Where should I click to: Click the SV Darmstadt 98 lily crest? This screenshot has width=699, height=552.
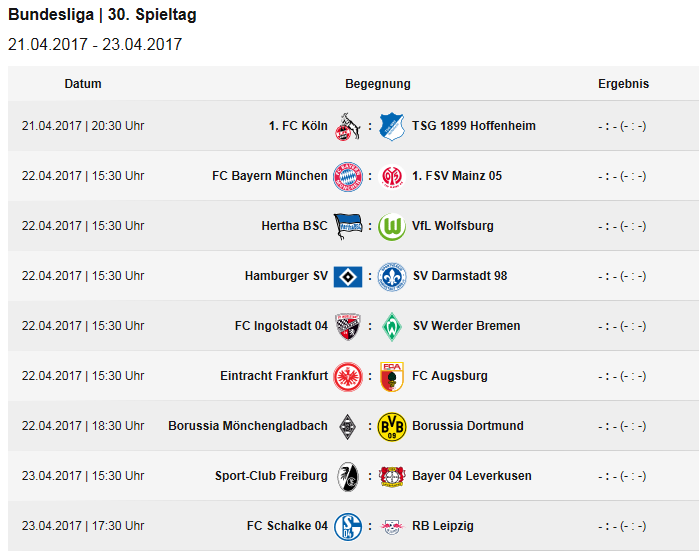[392, 277]
